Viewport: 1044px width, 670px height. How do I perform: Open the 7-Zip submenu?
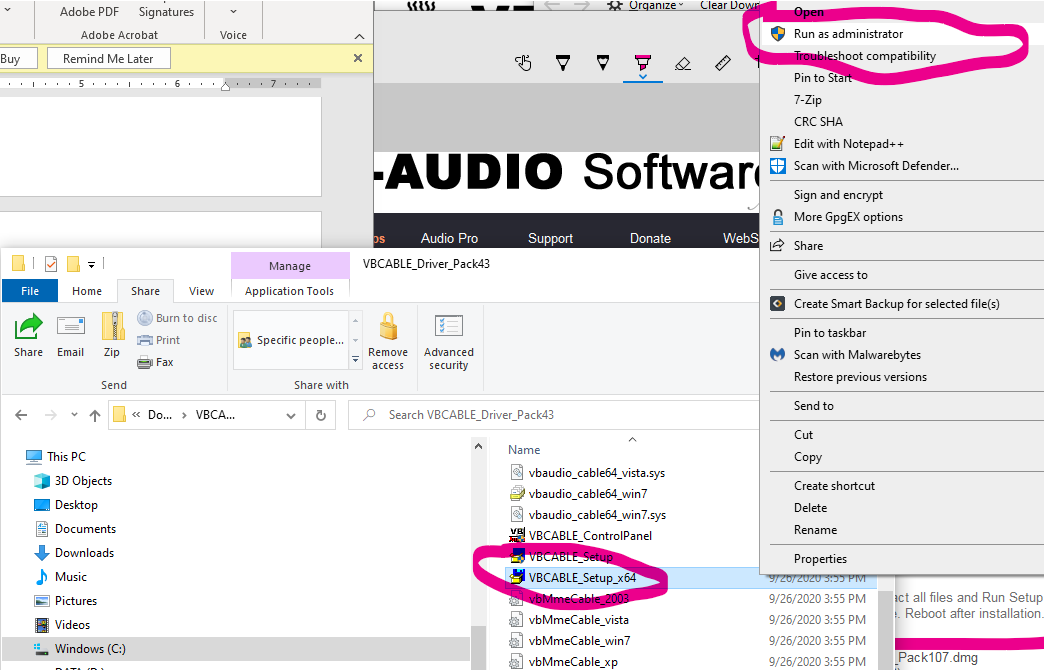click(902, 100)
